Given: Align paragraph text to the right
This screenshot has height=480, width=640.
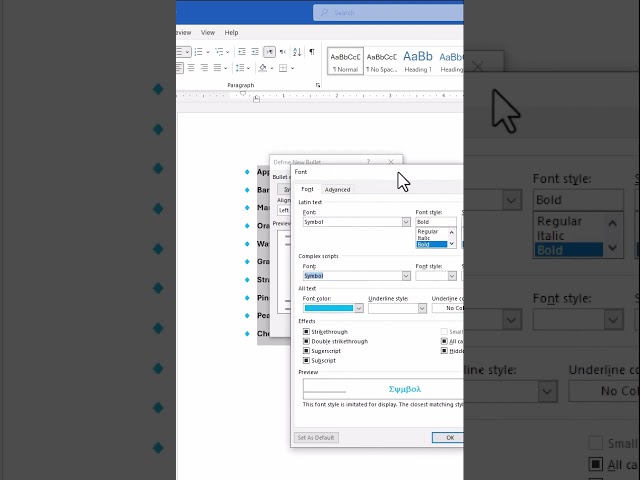Looking at the screenshot, I should [x=204, y=68].
